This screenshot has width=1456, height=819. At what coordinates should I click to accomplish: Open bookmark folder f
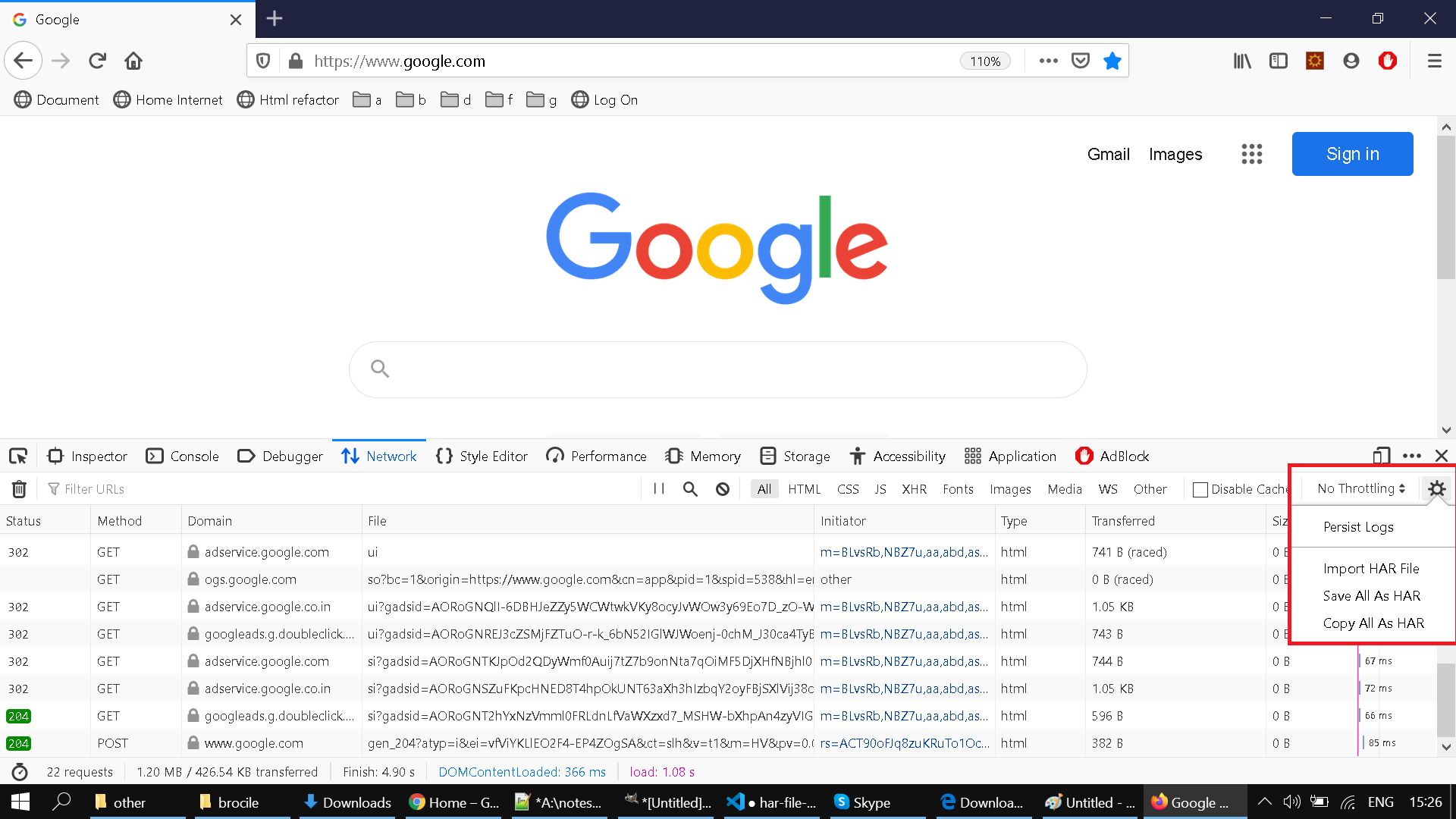coord(499,100)
